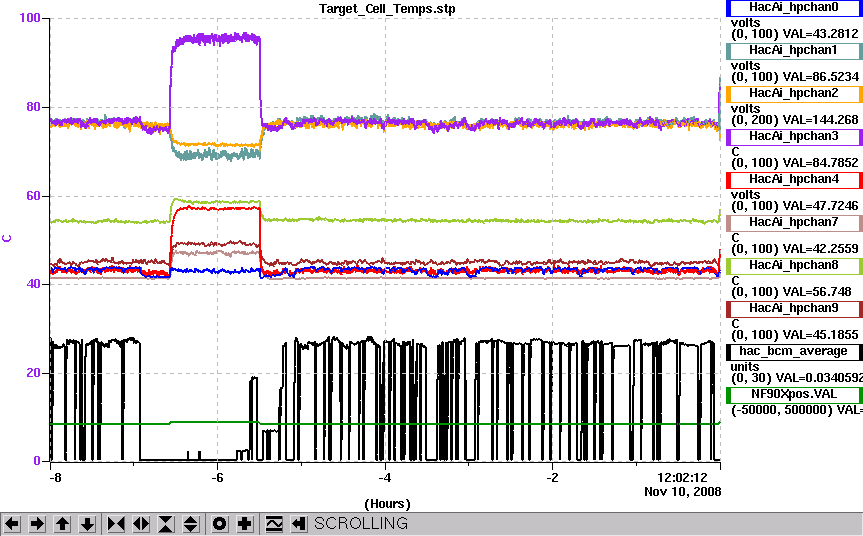
Task: Click the 60 label on the y-axis
Action: pos(33,196)
